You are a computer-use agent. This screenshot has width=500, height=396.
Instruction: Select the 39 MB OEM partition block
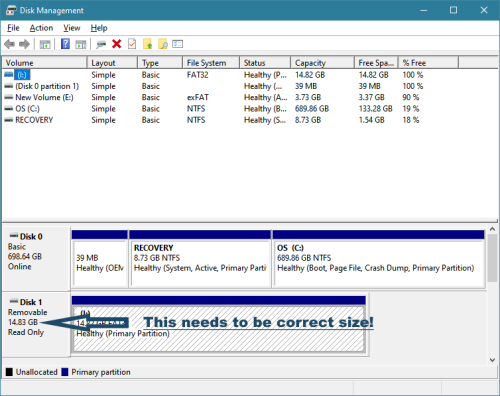click(100, 259)
